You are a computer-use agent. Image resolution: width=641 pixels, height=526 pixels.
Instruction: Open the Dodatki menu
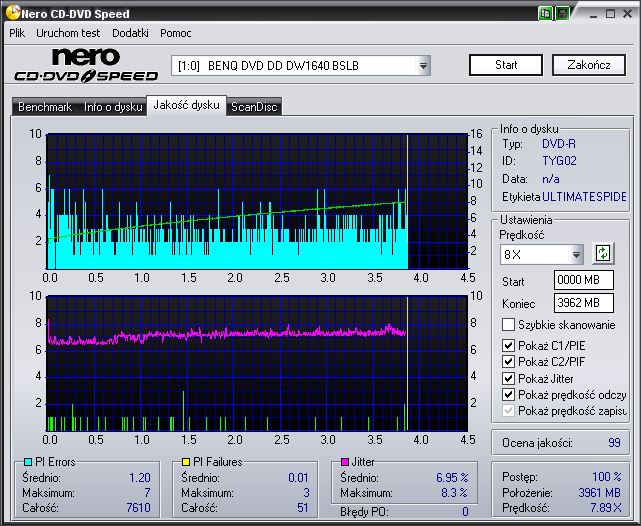pos(130,33)
